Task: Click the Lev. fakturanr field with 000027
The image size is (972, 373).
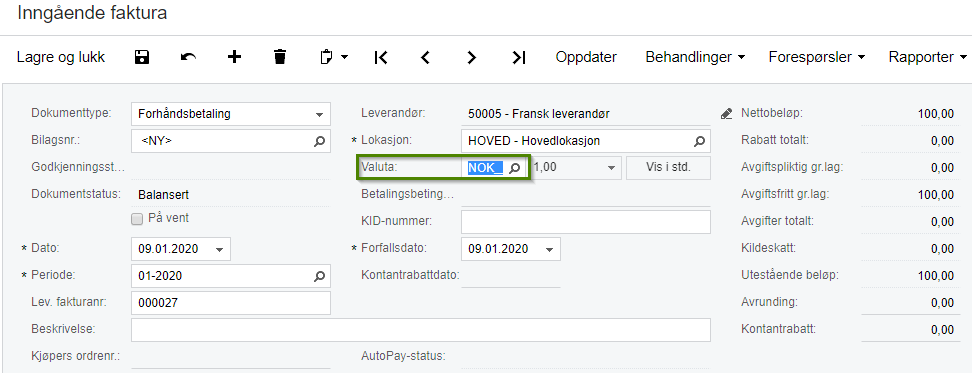Action: [x=231, y=303]
